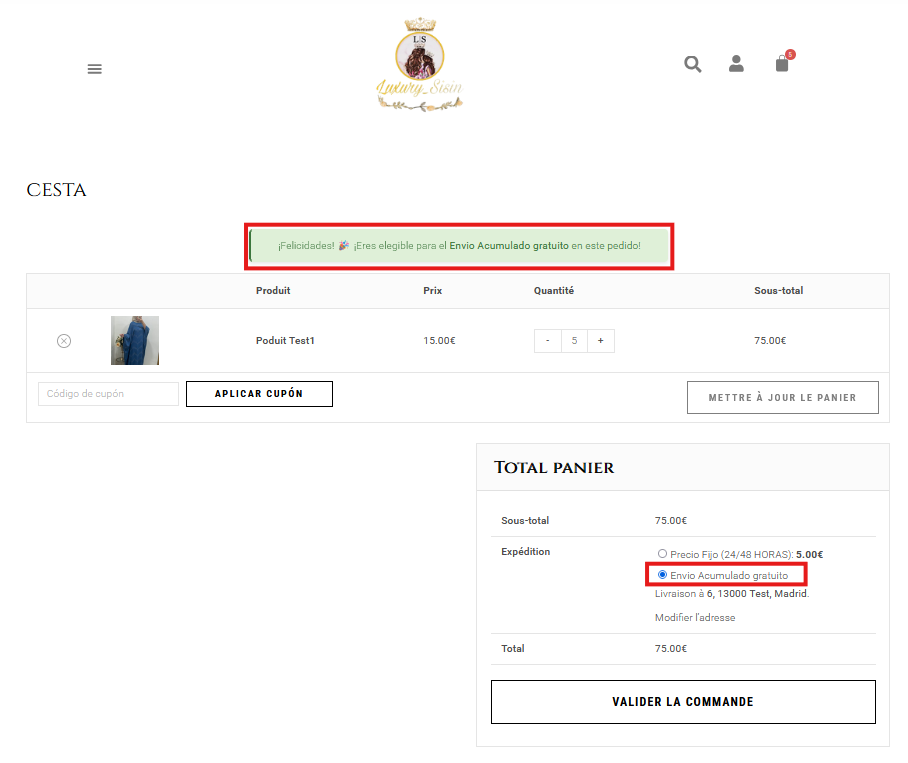
Task: Click the quantity number field
Action: pyautogui.click(x=574, y=341)
